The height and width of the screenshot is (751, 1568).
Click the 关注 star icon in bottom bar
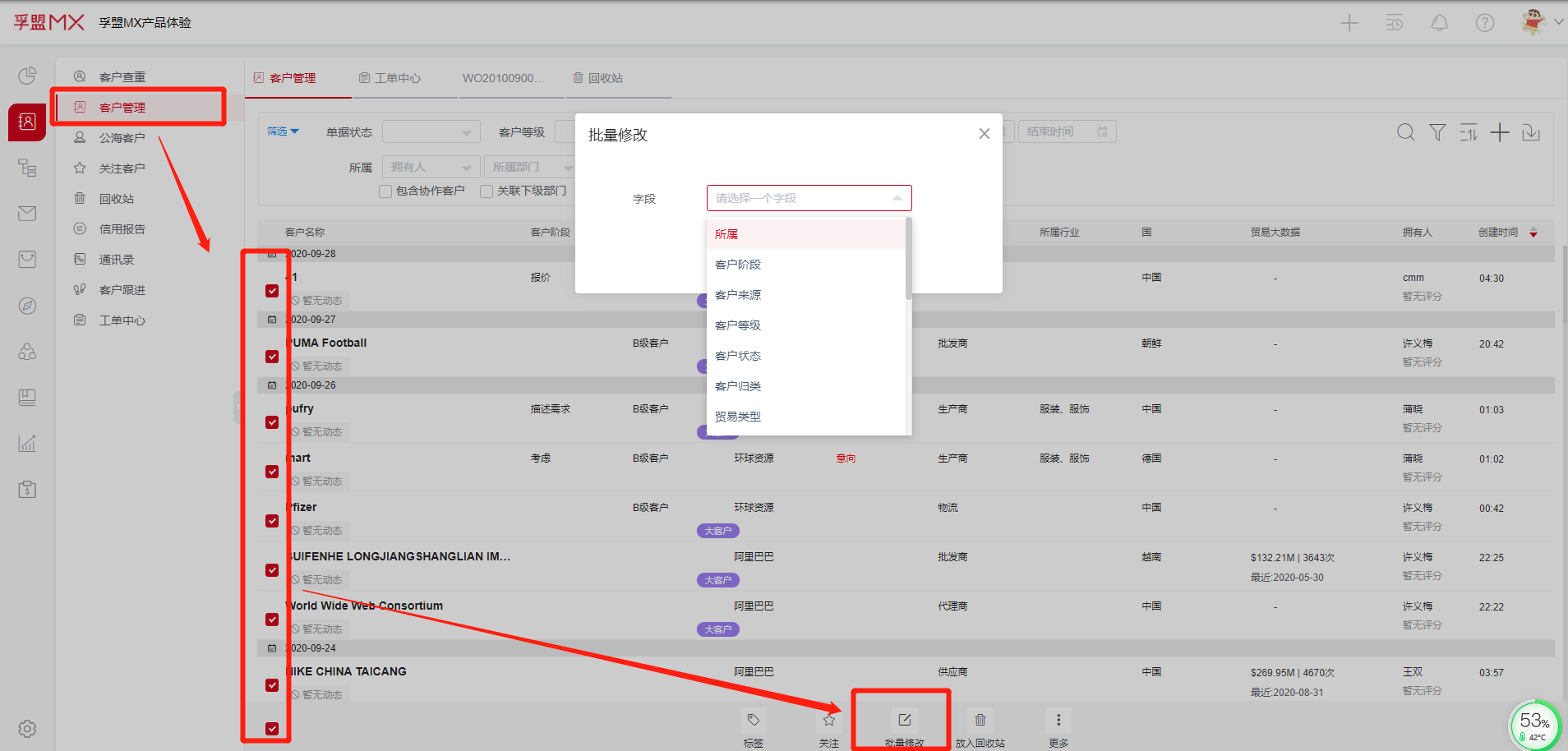pos(828,721)
